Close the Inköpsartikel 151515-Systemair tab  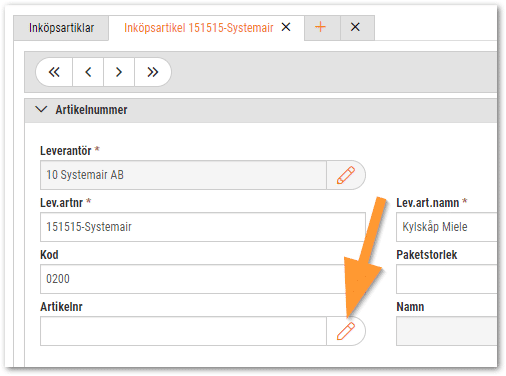[286, 27]
